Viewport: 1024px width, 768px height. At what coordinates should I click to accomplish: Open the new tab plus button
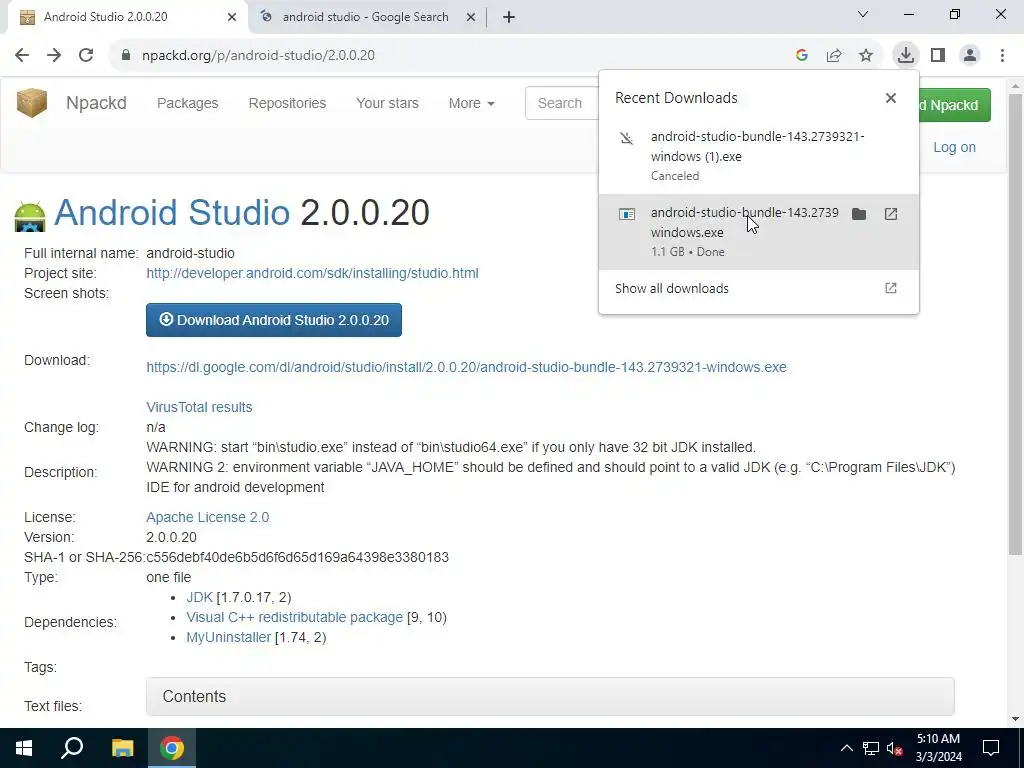(x=509, y=17)
